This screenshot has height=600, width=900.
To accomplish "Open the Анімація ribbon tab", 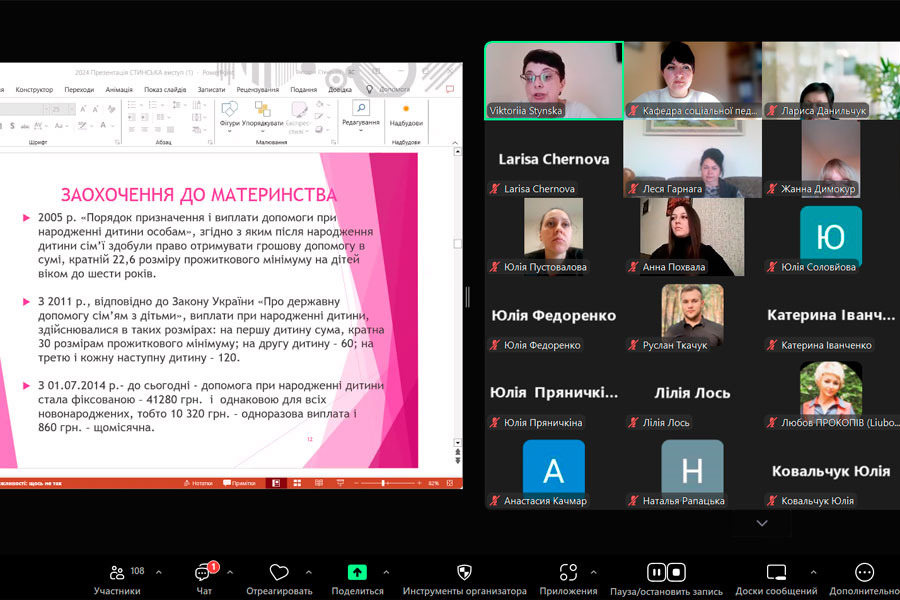I will [x=119, y=89].
